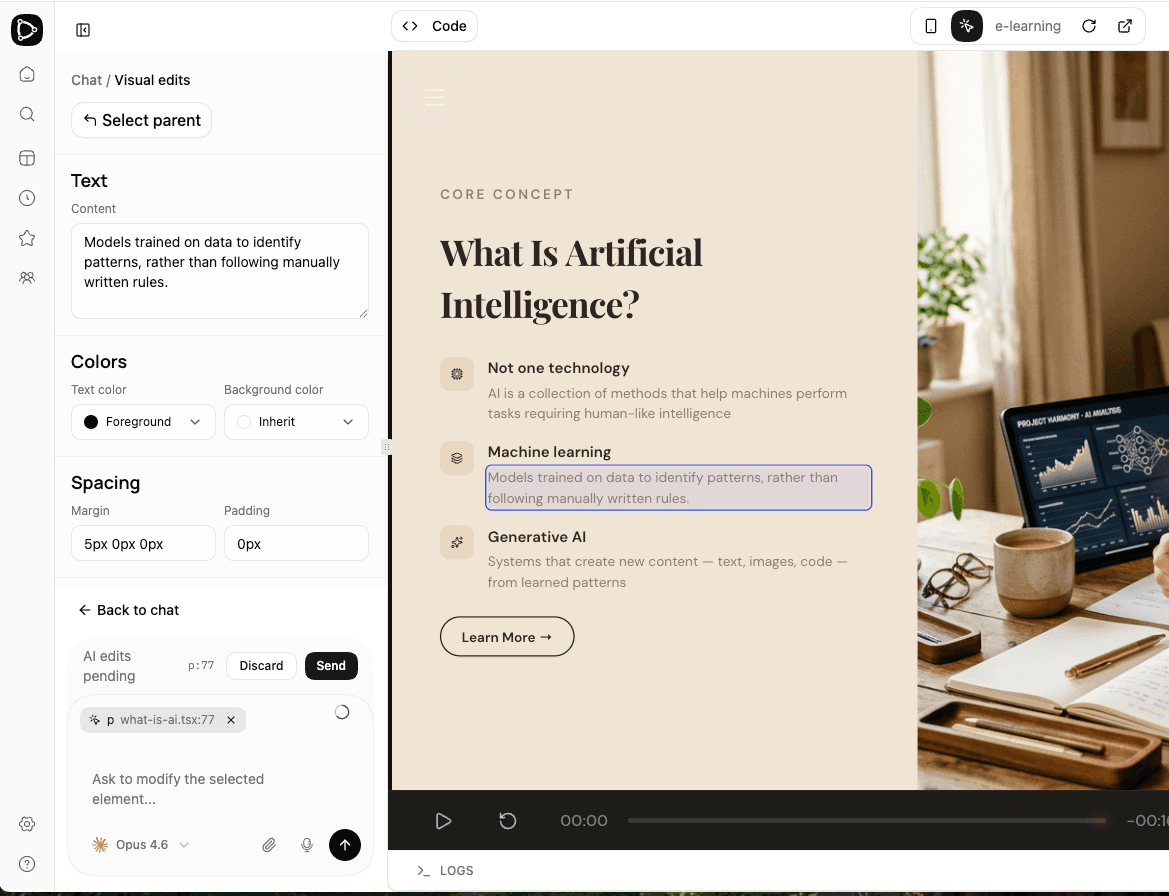This screenshot has width=1169, height=896.
Task: Discard the pending AI edits
Action: (261, 665)
